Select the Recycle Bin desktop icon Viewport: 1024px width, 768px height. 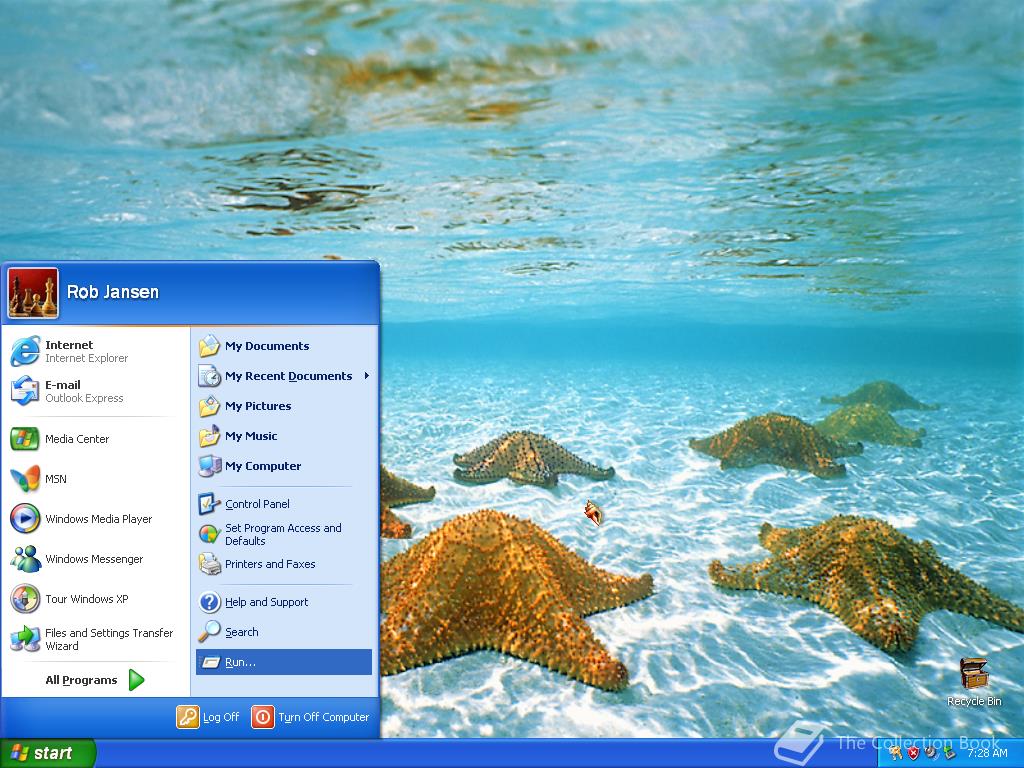[x=974, y=682]
